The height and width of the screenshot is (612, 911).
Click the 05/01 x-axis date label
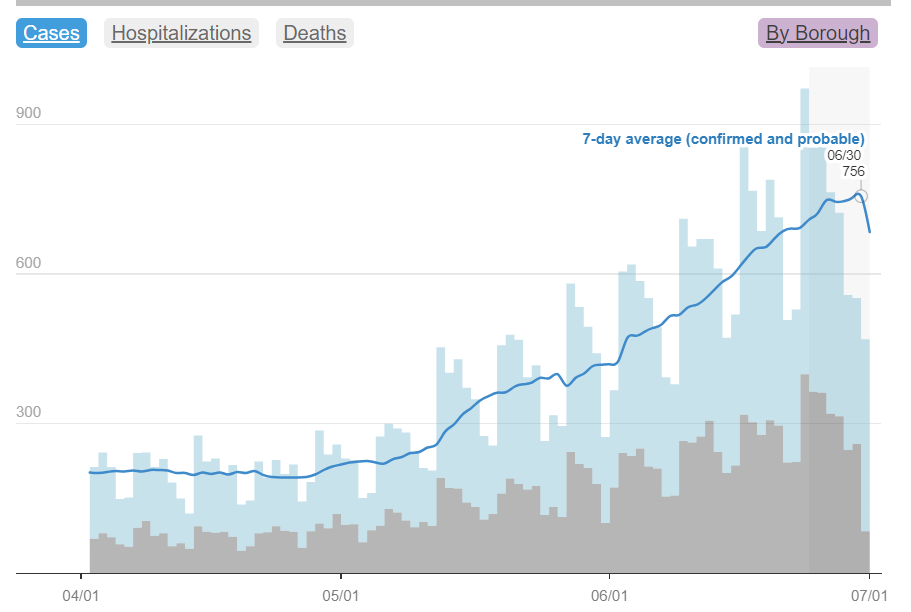341,595
